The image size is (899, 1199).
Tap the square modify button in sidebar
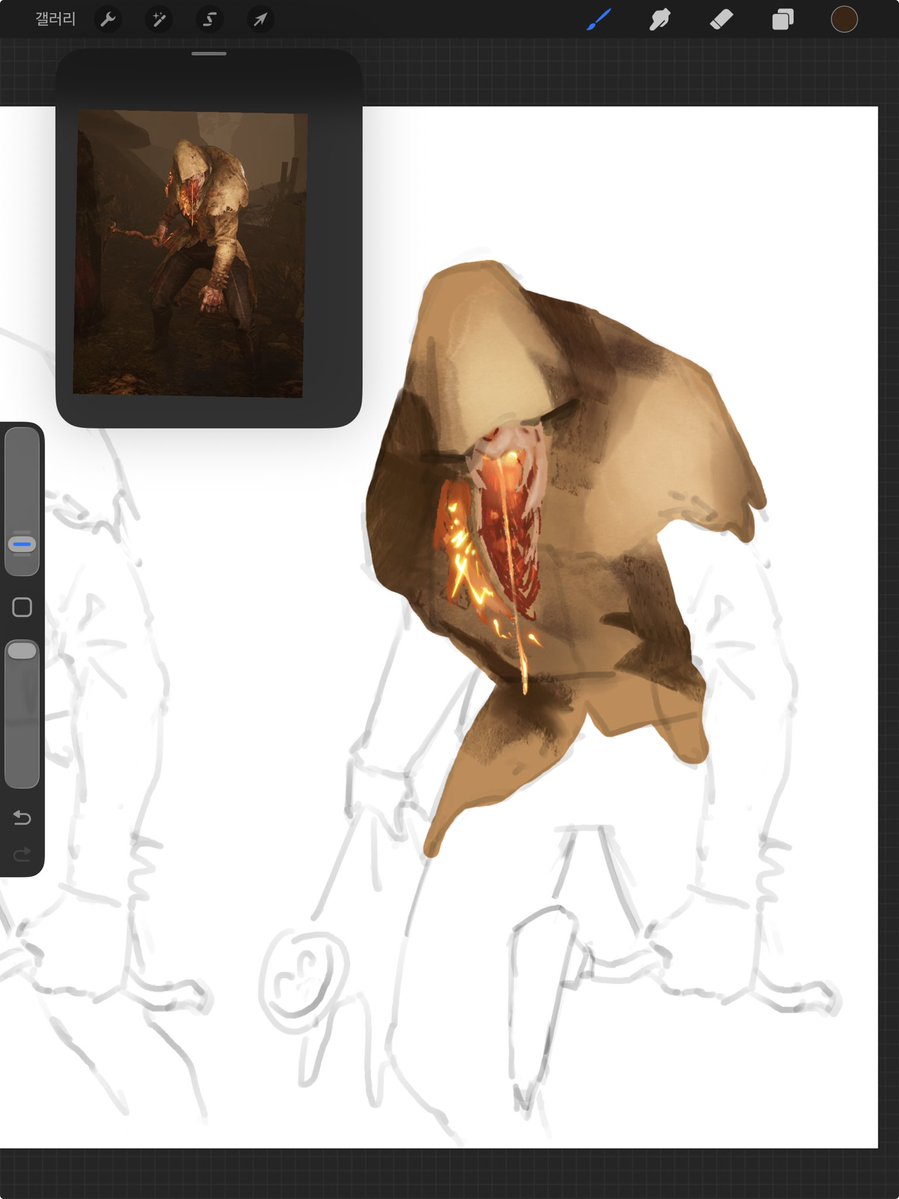(22, 607)
